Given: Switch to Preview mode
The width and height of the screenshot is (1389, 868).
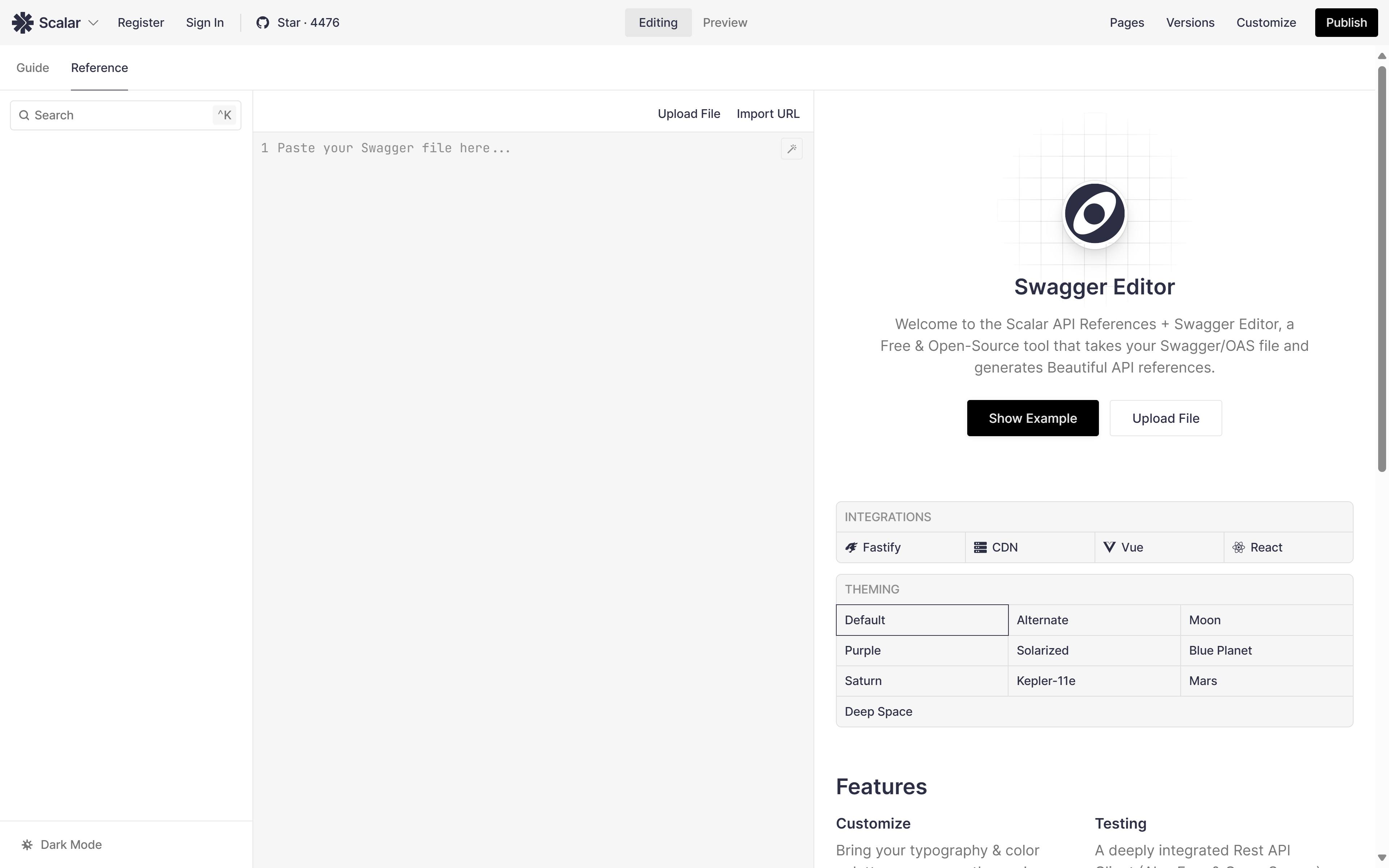Looking at the screenshot, I should [725, 22].
